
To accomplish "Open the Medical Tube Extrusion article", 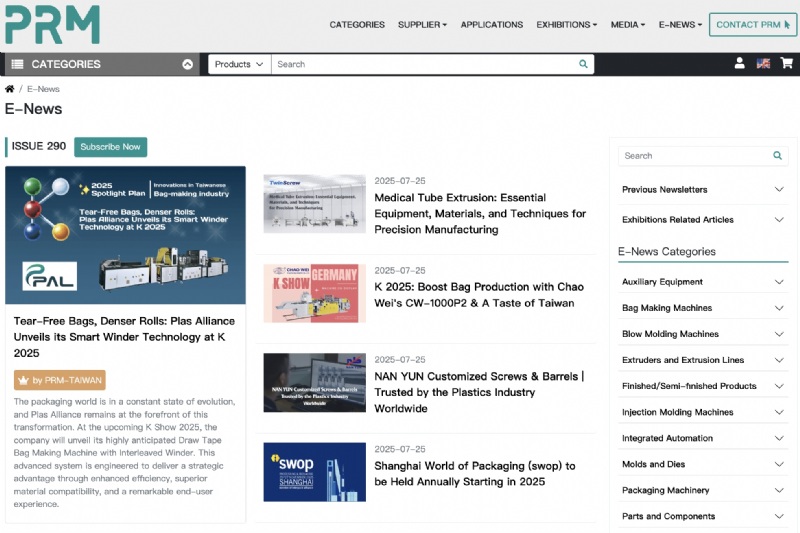I will point(480,214).
